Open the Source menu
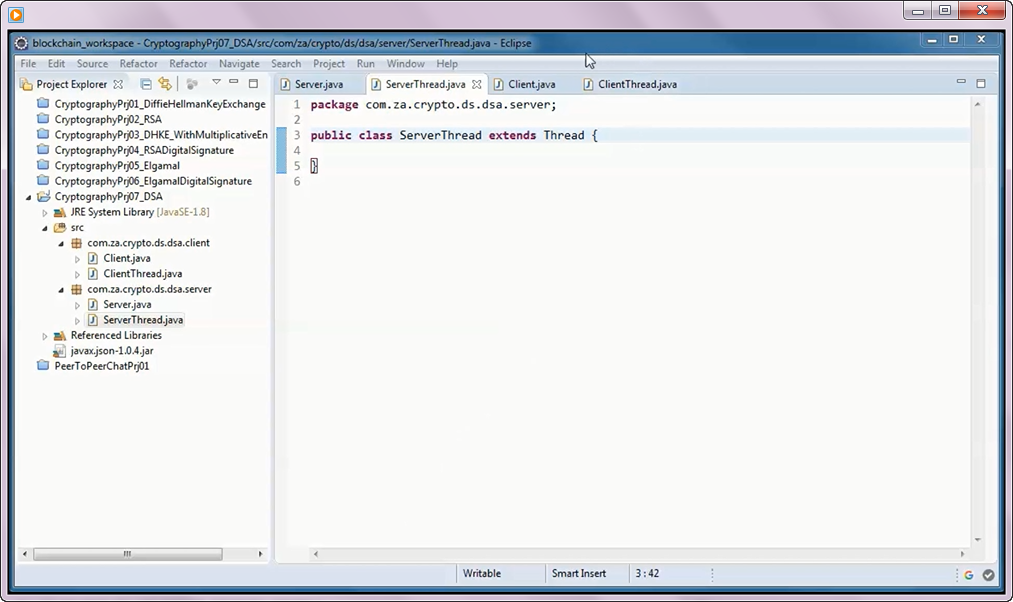Viewport: 1013px width, 602px height. click(x=92, y=63)
